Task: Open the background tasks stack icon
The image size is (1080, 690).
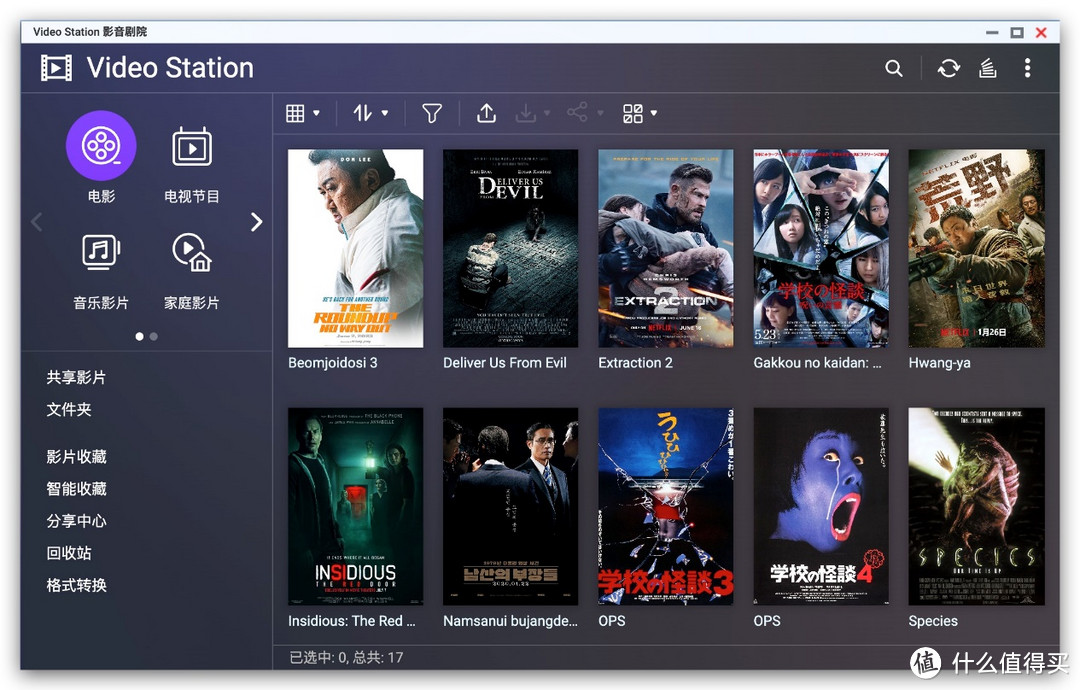Action: (x=988, y=68)
